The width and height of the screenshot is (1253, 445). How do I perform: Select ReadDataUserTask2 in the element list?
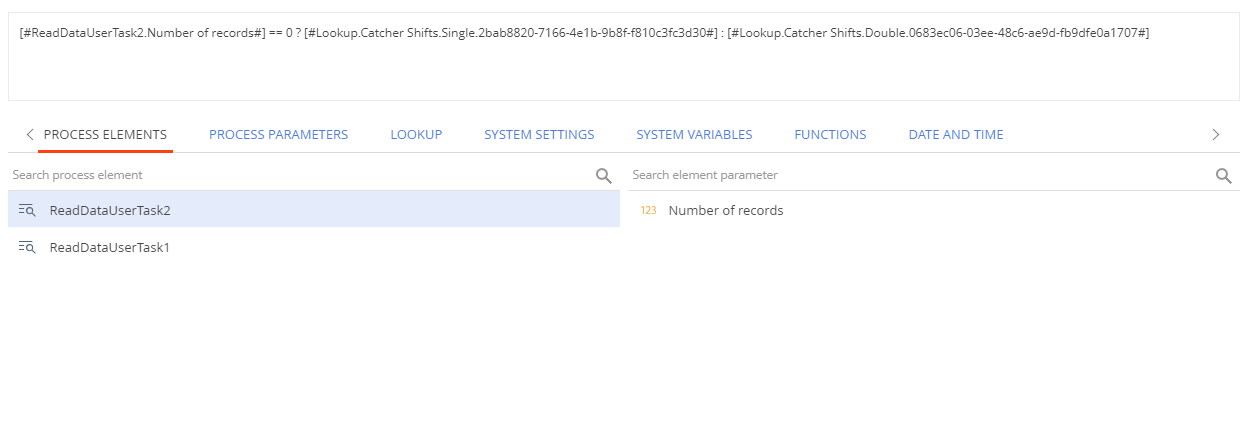(x=314, y=210)
